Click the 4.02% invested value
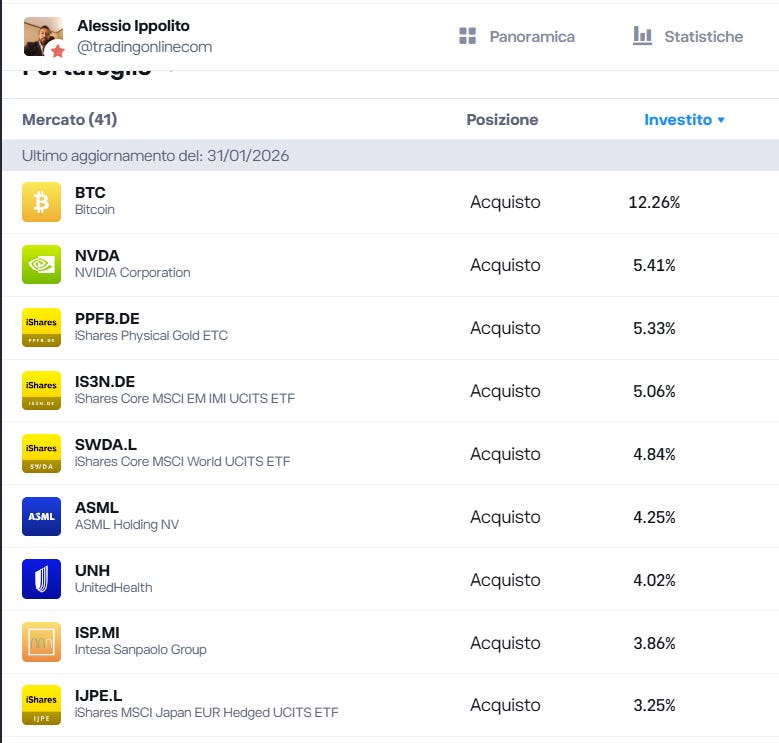 pos(654,580)
